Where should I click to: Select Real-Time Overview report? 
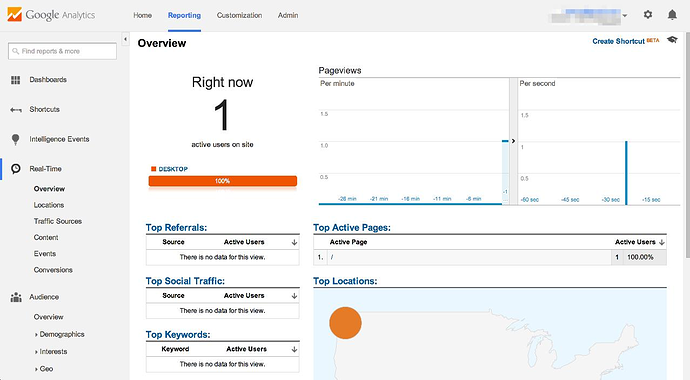pos(49,189)
